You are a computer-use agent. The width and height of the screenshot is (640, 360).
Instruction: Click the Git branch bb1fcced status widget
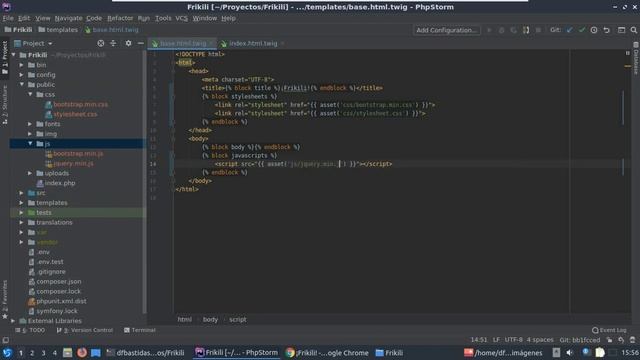(580, 340)
